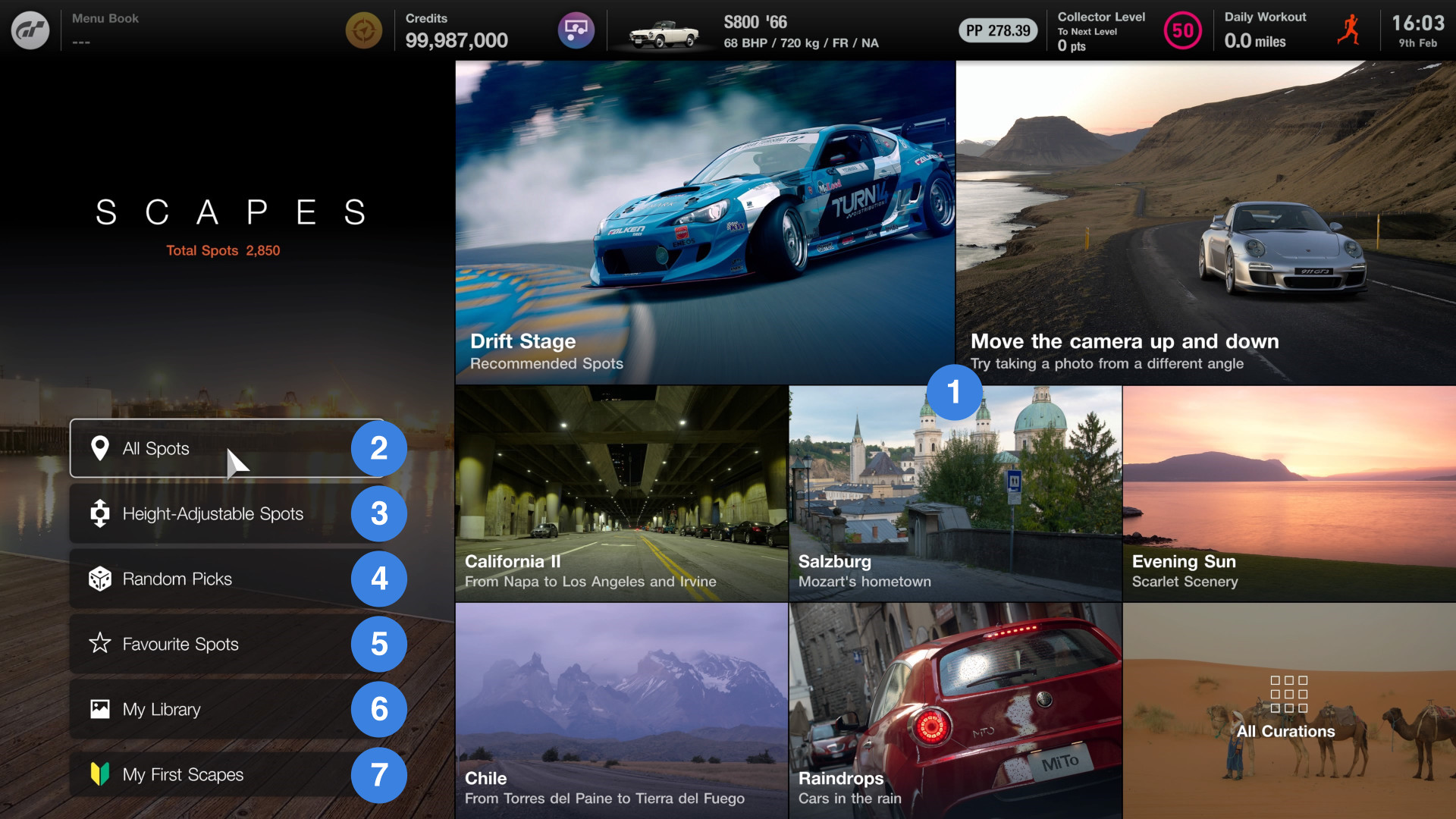Select the Random Picks dice icon
Screen dimensions: 1456x819
99,579
